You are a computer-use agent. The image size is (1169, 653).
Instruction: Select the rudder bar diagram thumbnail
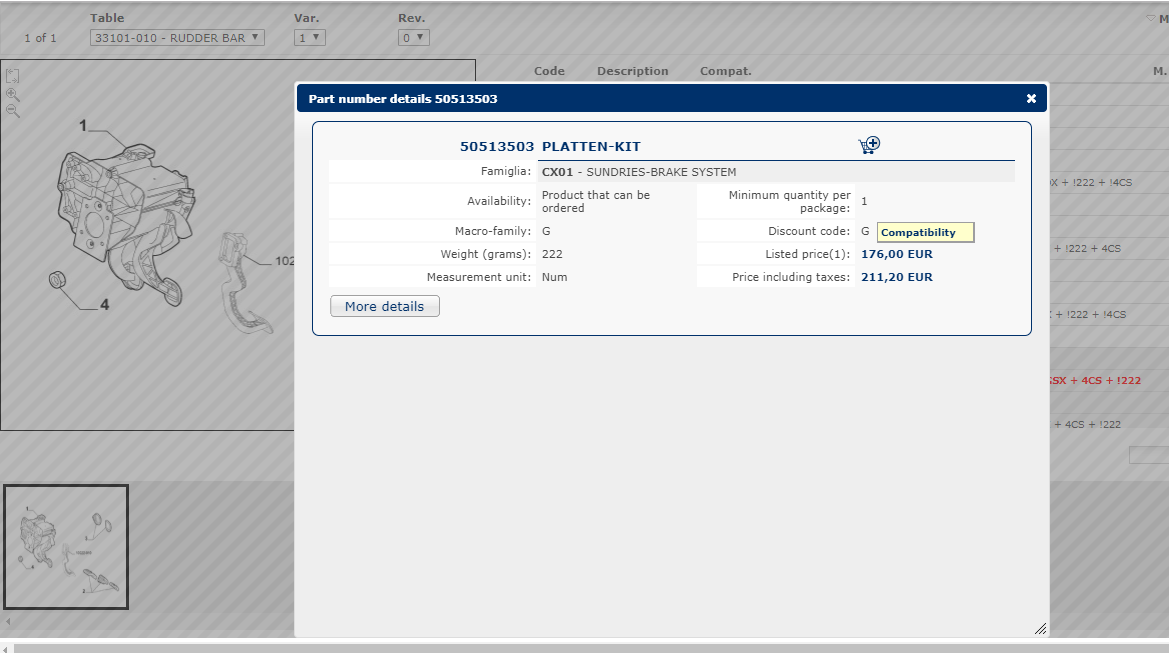pos(66,547)
